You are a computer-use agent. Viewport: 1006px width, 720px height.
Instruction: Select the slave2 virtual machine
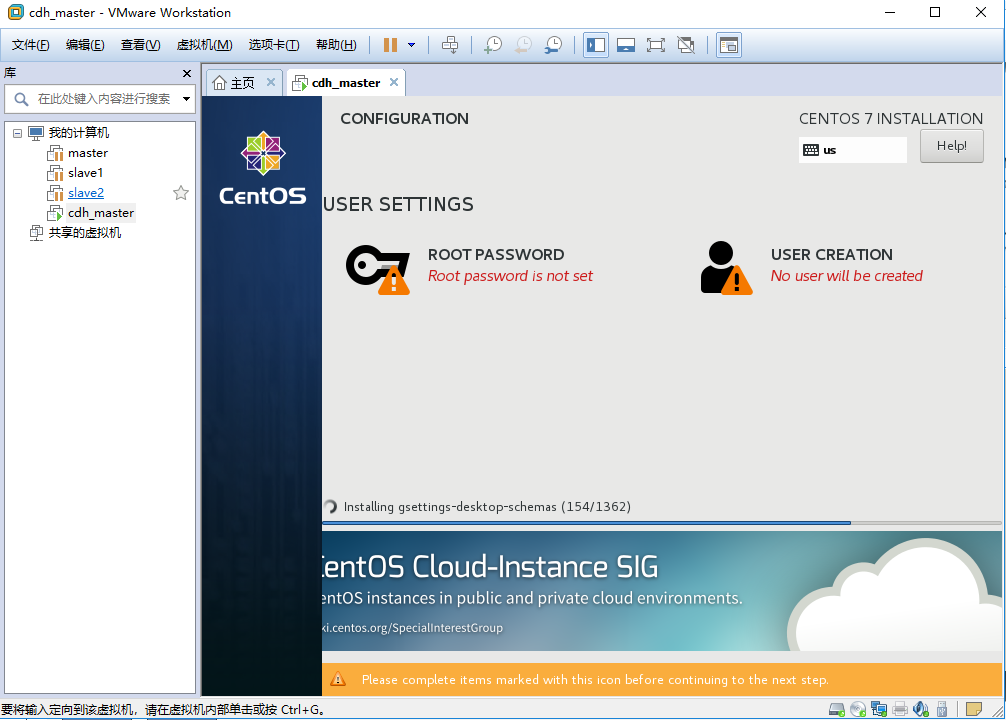point(85,193)
